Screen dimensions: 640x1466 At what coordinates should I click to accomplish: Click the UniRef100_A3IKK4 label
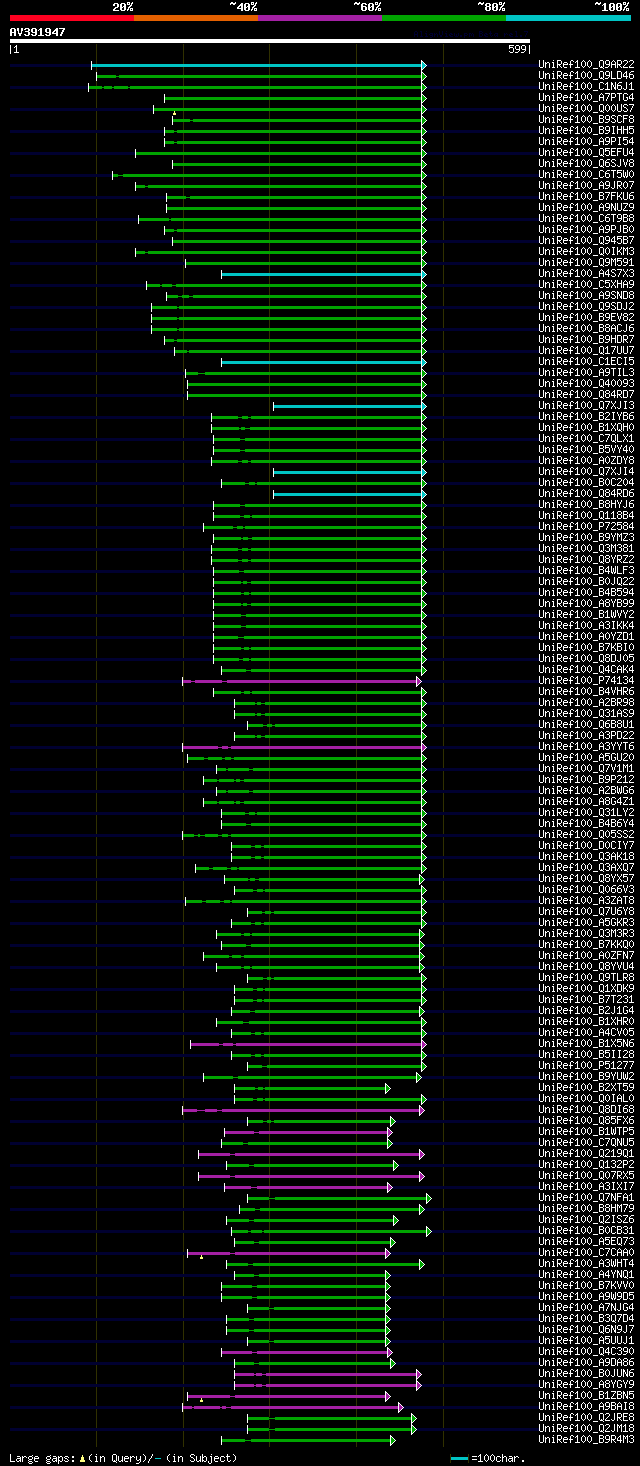pyautogui.click(x=586, y=625)
